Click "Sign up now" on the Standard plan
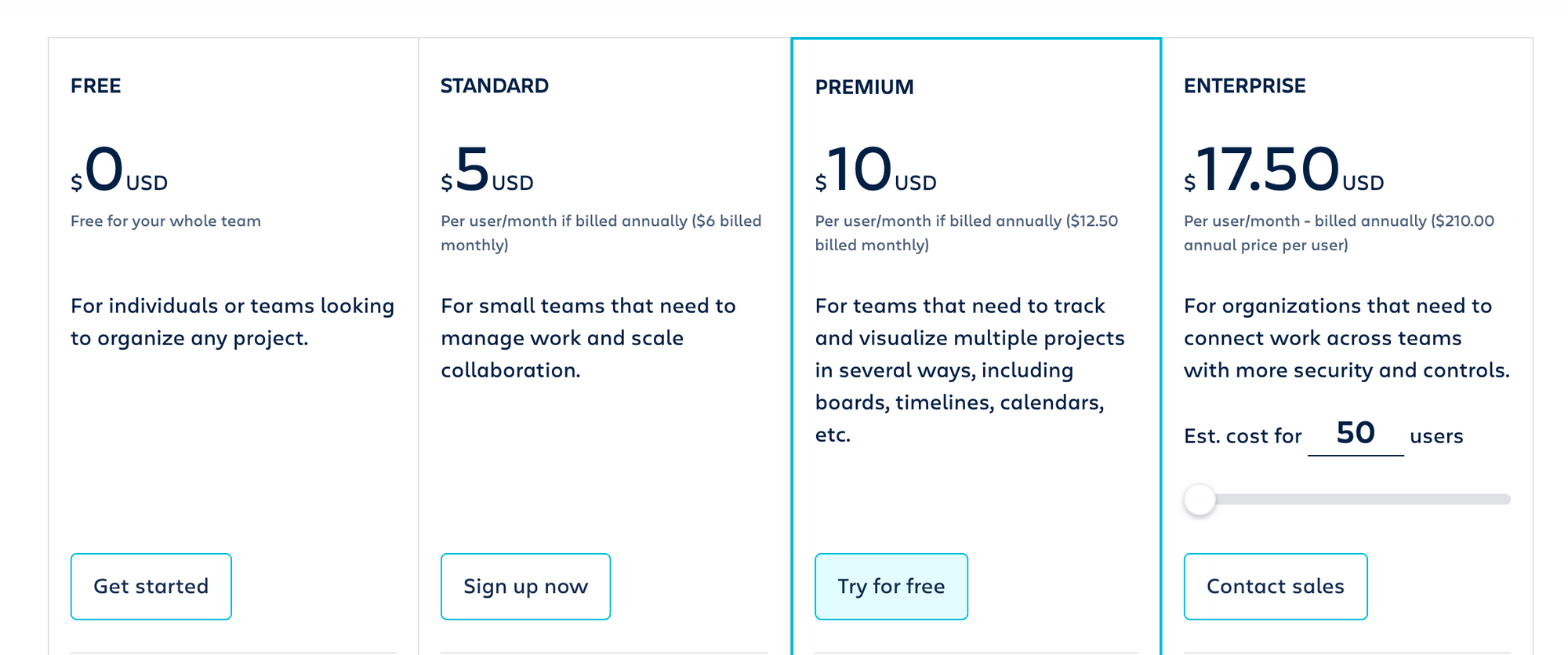The height and width of the screenshot is (655, 1568). pyautogui.click(x=525, y=586)
